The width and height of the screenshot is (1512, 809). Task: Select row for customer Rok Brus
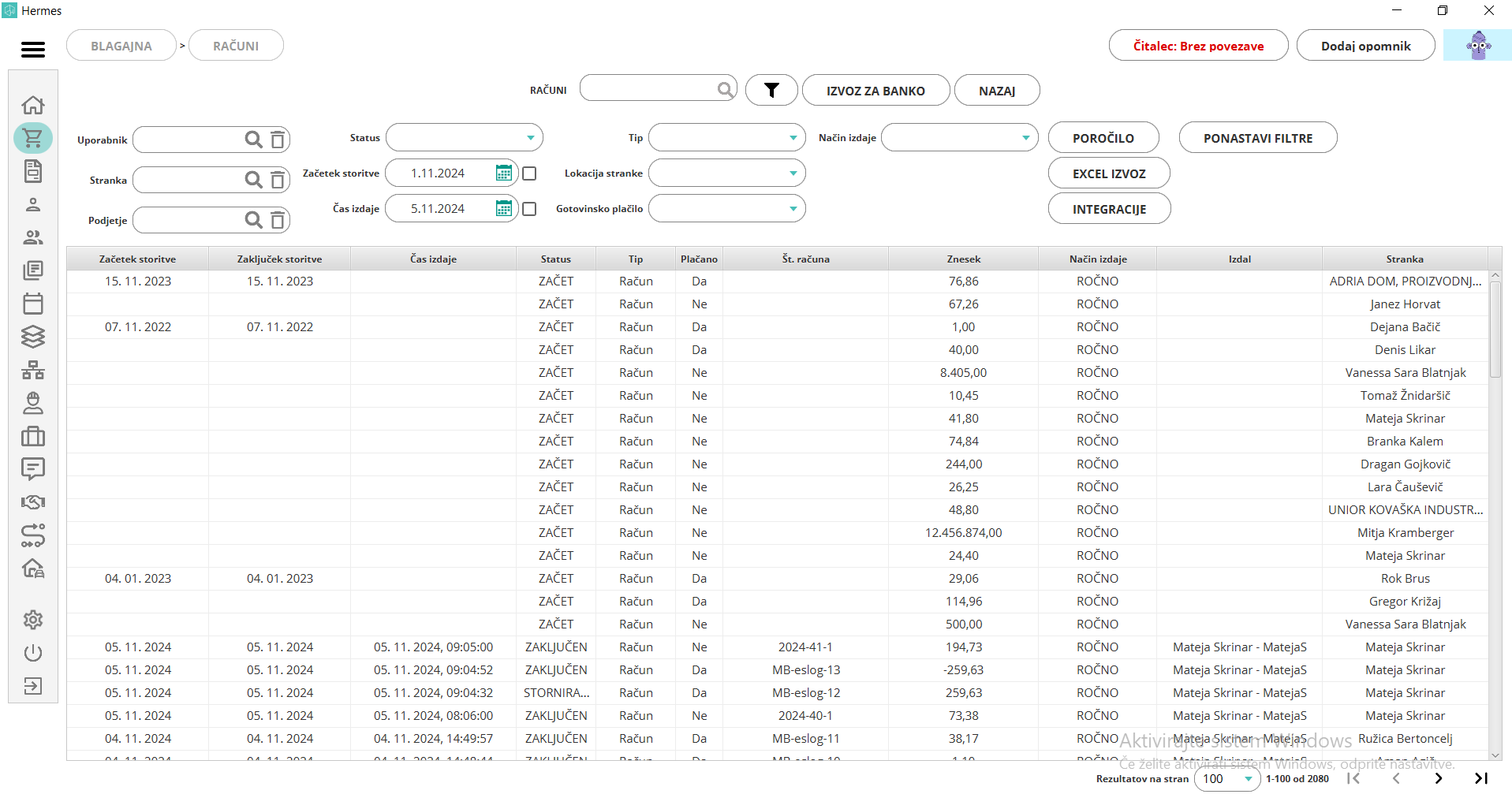pyautogui.click(x=777, y=578)
